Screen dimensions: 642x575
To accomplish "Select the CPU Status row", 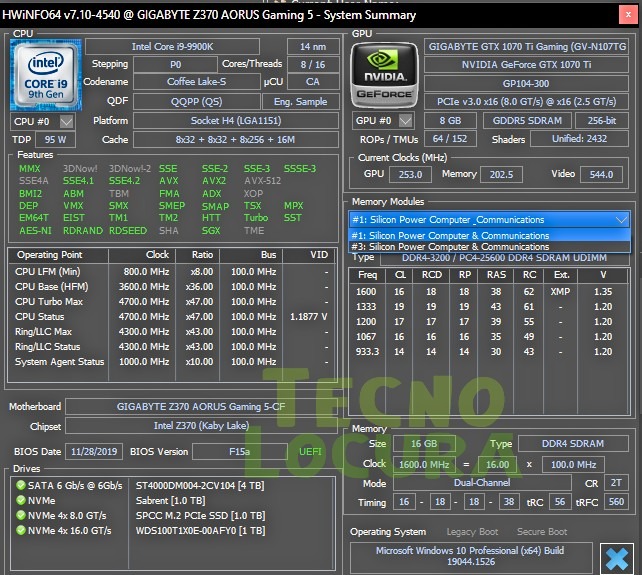I will coord(172,317).
